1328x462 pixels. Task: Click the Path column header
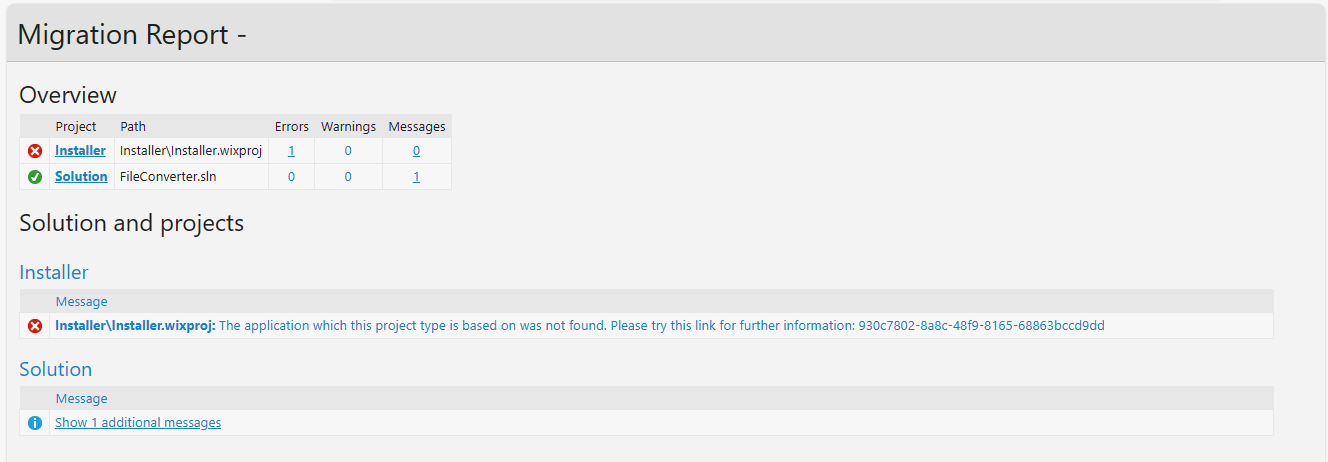(133, 127)
